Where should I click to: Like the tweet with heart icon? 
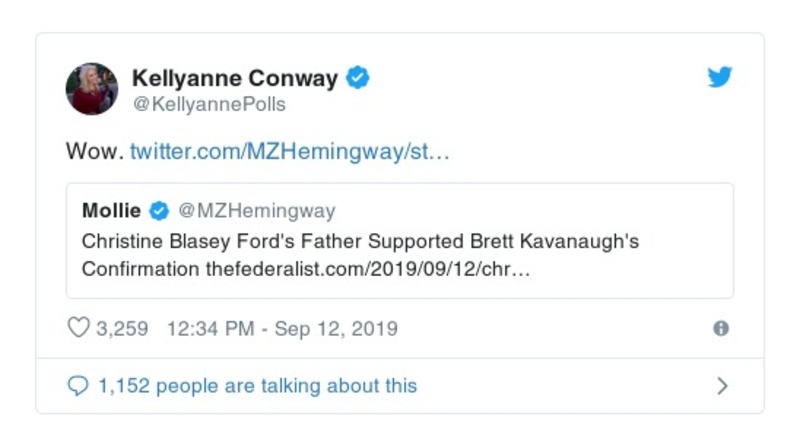[x=78, y=328]
